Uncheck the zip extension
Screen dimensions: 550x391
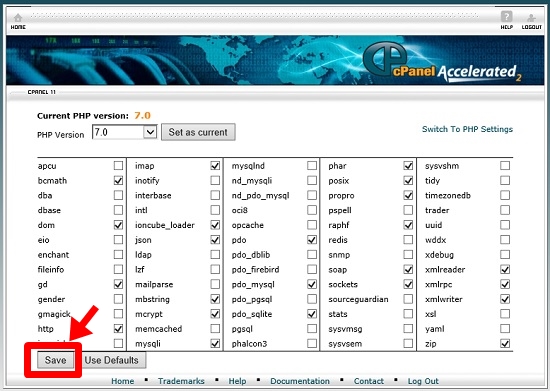coord(505,343)
